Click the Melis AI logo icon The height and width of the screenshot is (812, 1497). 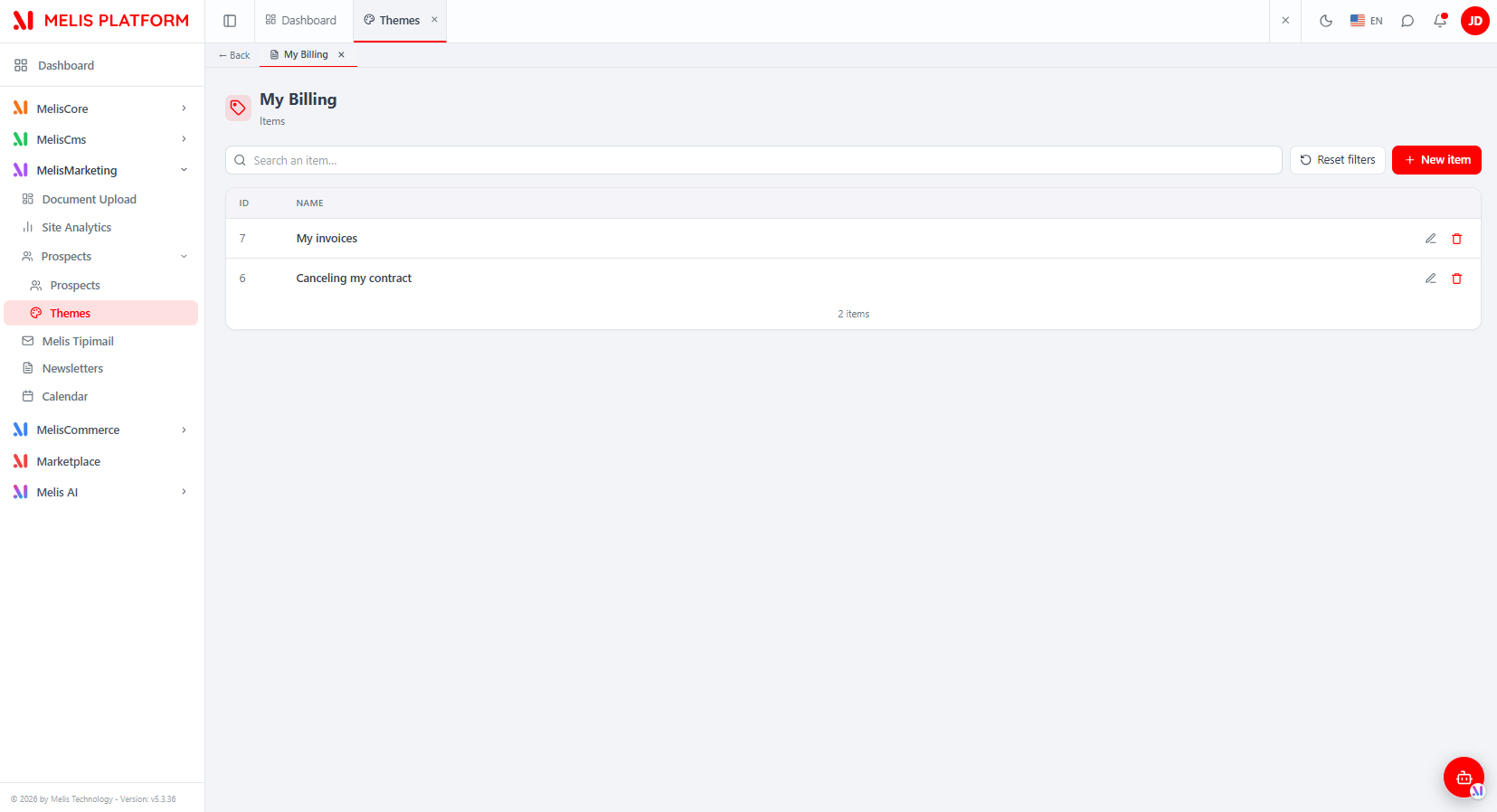[x=21, y=492]
